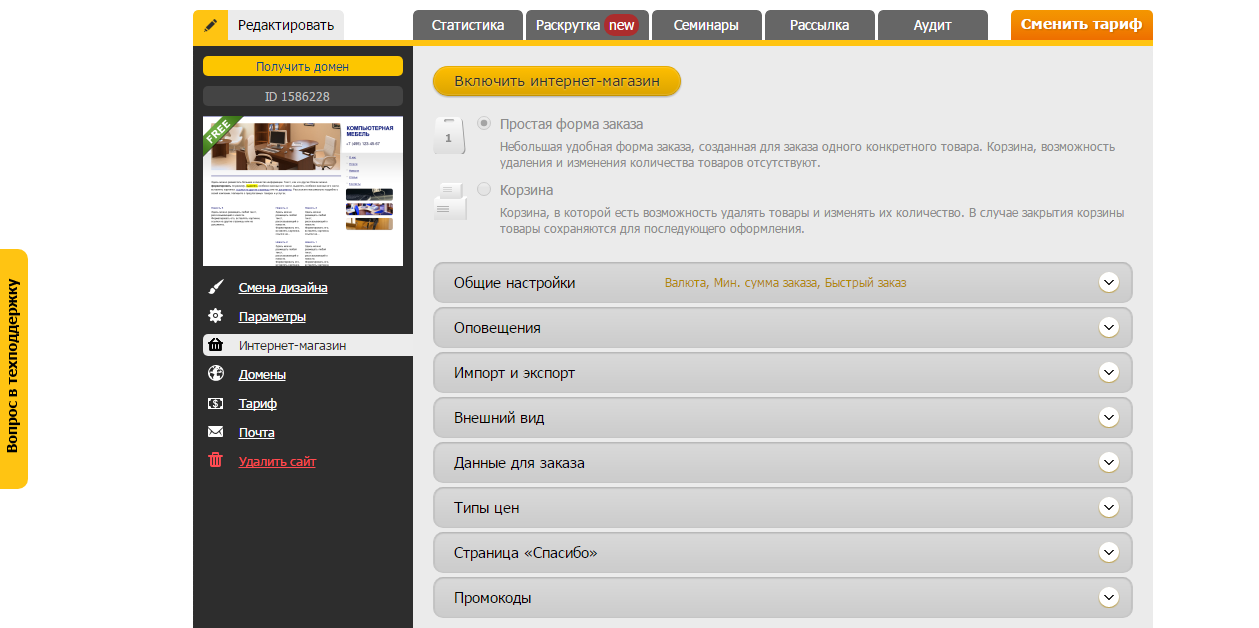Click the Редактировать tab
1259x628 pixels.
click(285, 25)
